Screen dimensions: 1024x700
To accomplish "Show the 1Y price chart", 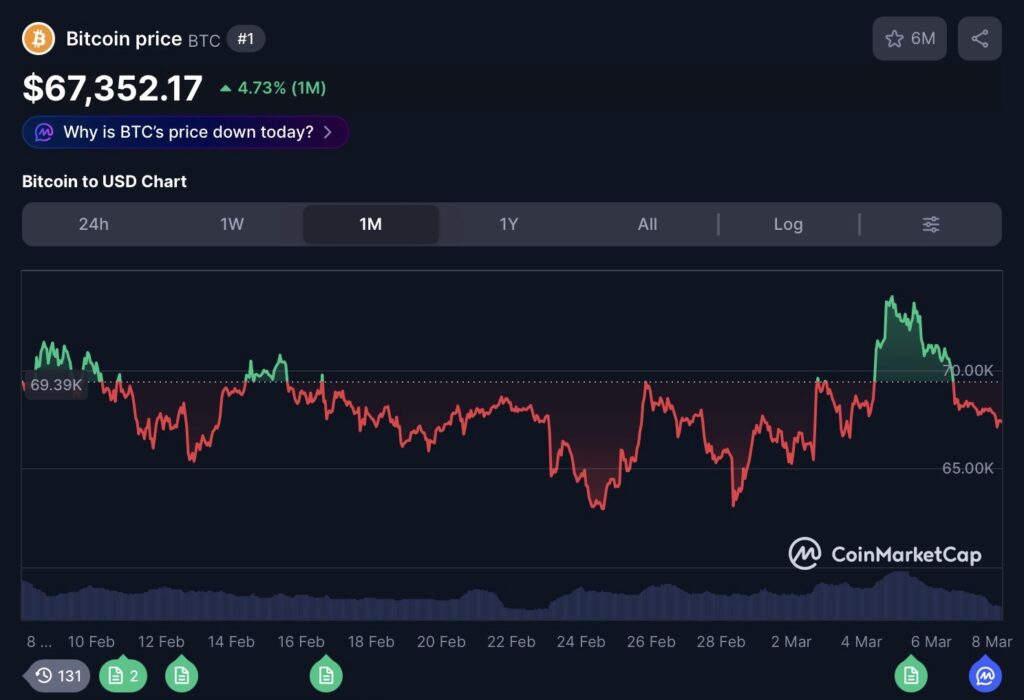I will pyautogui.click(x=509, y=224).
